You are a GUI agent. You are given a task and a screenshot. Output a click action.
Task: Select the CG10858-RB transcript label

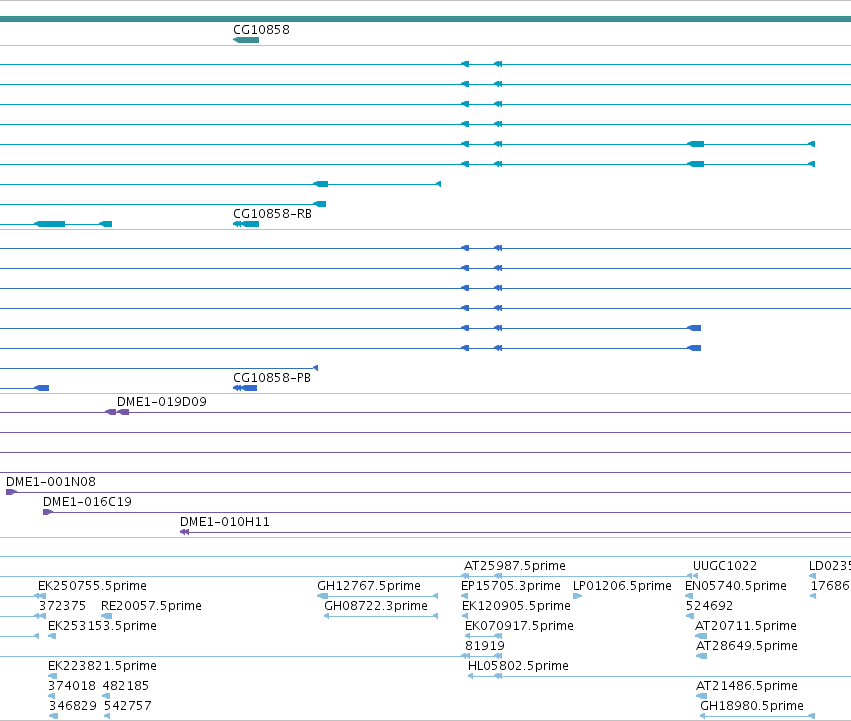(272, 214)
